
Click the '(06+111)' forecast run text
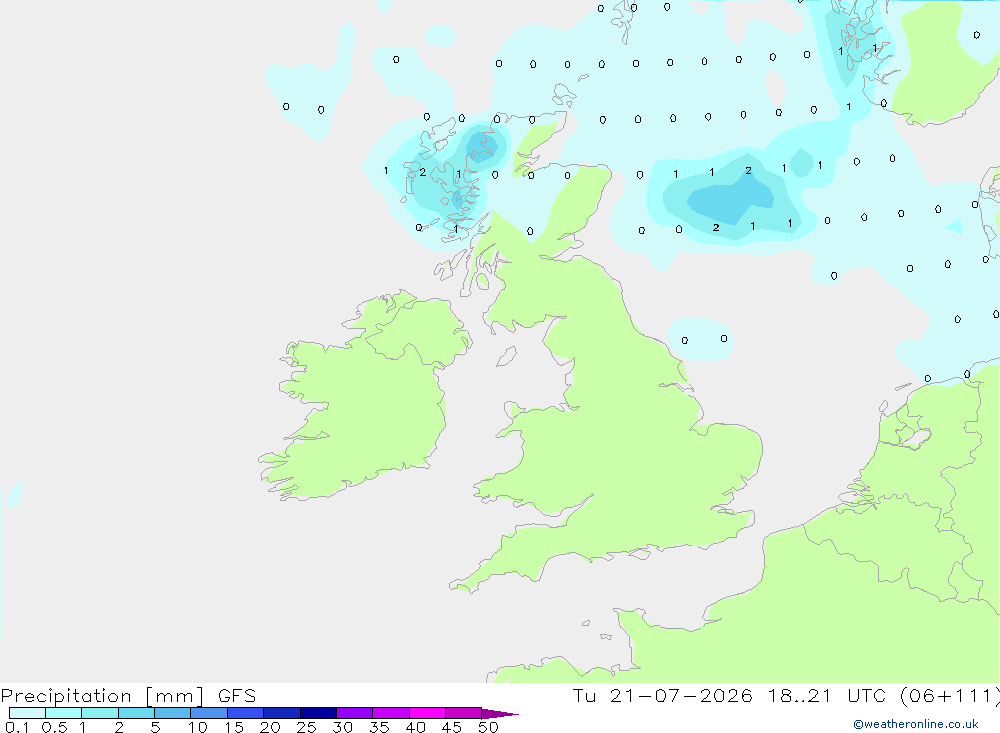(950, 695)
